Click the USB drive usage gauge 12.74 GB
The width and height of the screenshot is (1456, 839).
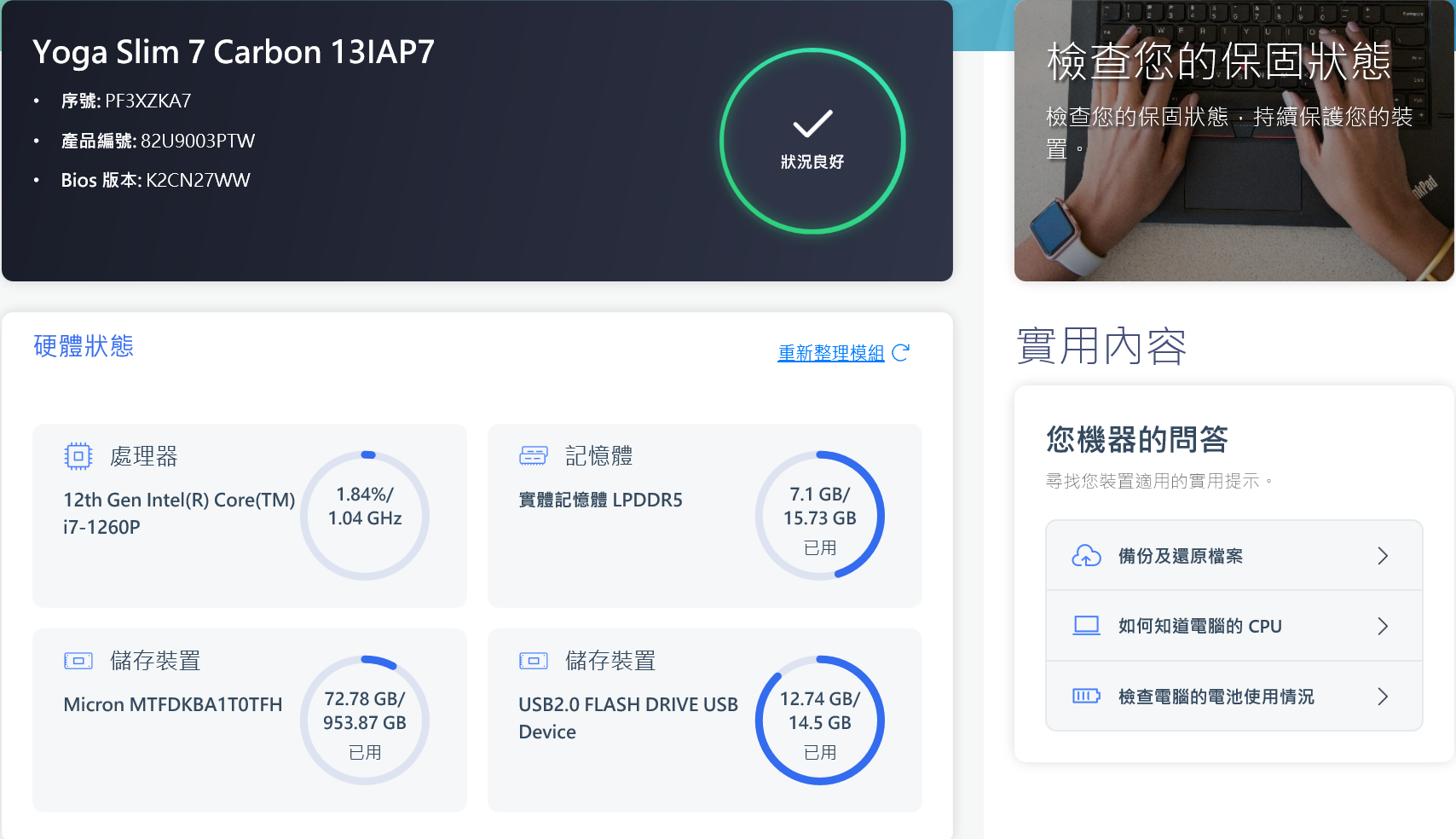(820, 720)
